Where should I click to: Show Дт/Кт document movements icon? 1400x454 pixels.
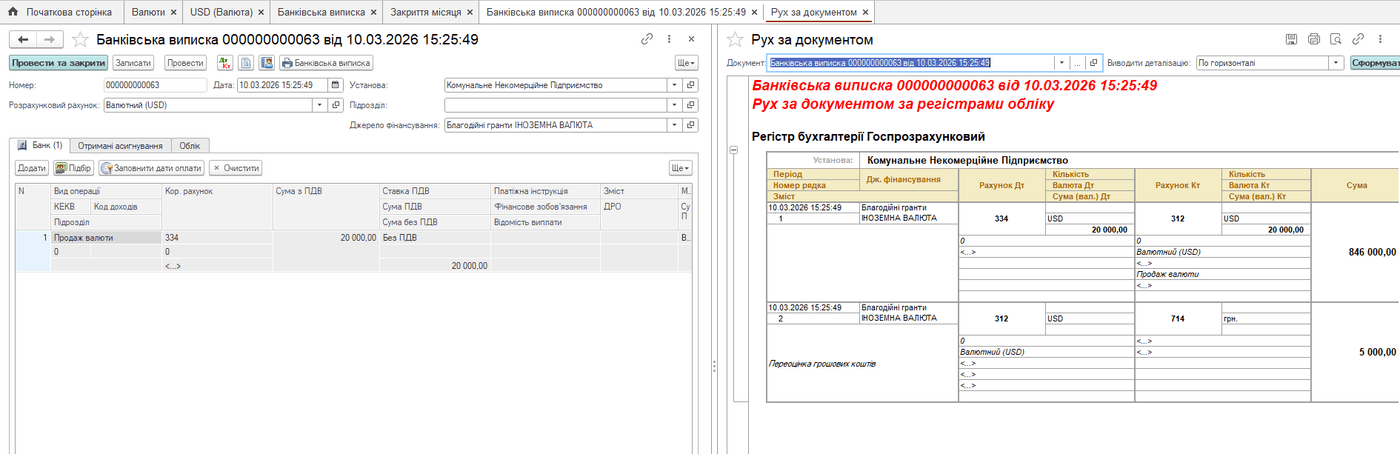pyautogui.click(x=226, y=62)
